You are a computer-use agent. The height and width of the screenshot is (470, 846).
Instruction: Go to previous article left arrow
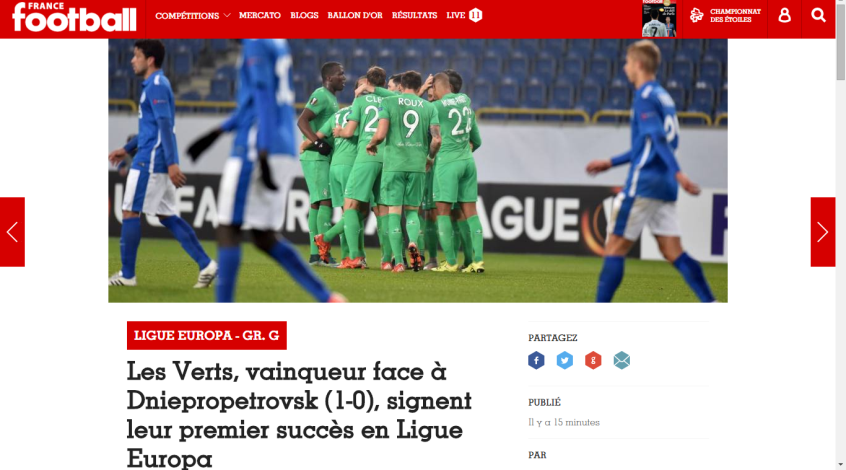12,232
